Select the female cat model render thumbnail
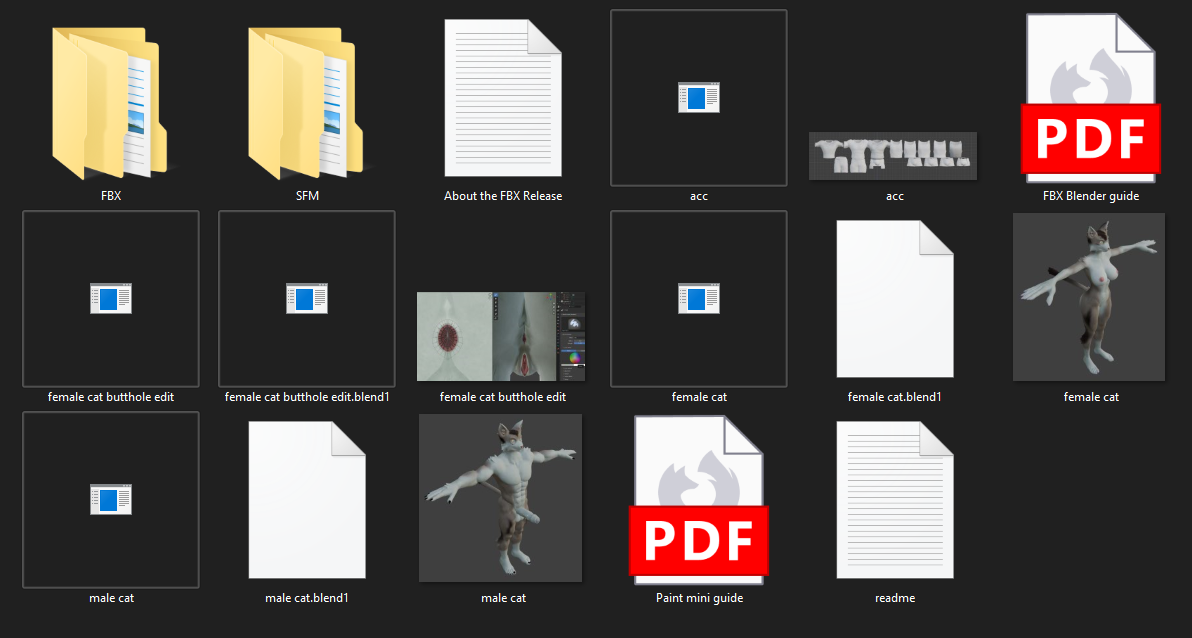 point(1089,297)
